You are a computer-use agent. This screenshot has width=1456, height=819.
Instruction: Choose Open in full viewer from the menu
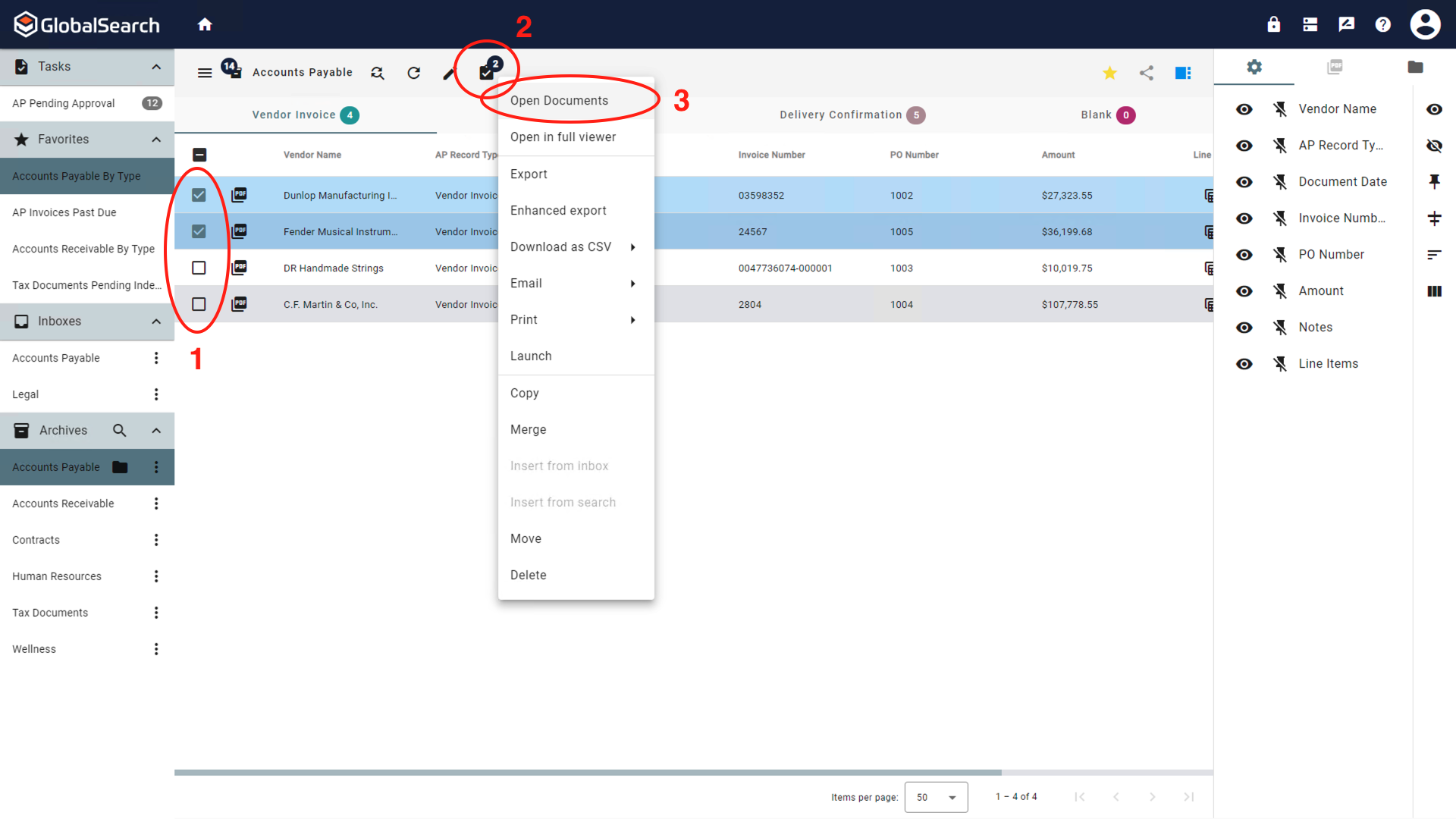563,136
